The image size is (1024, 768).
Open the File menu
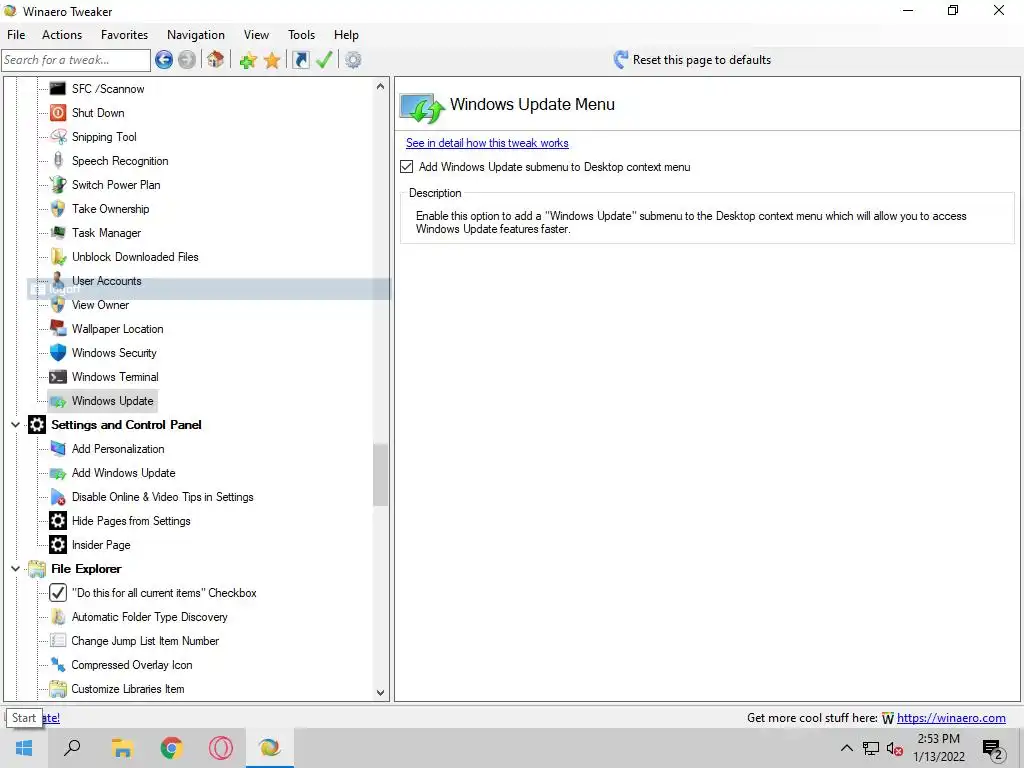click(x=16, y=35)
